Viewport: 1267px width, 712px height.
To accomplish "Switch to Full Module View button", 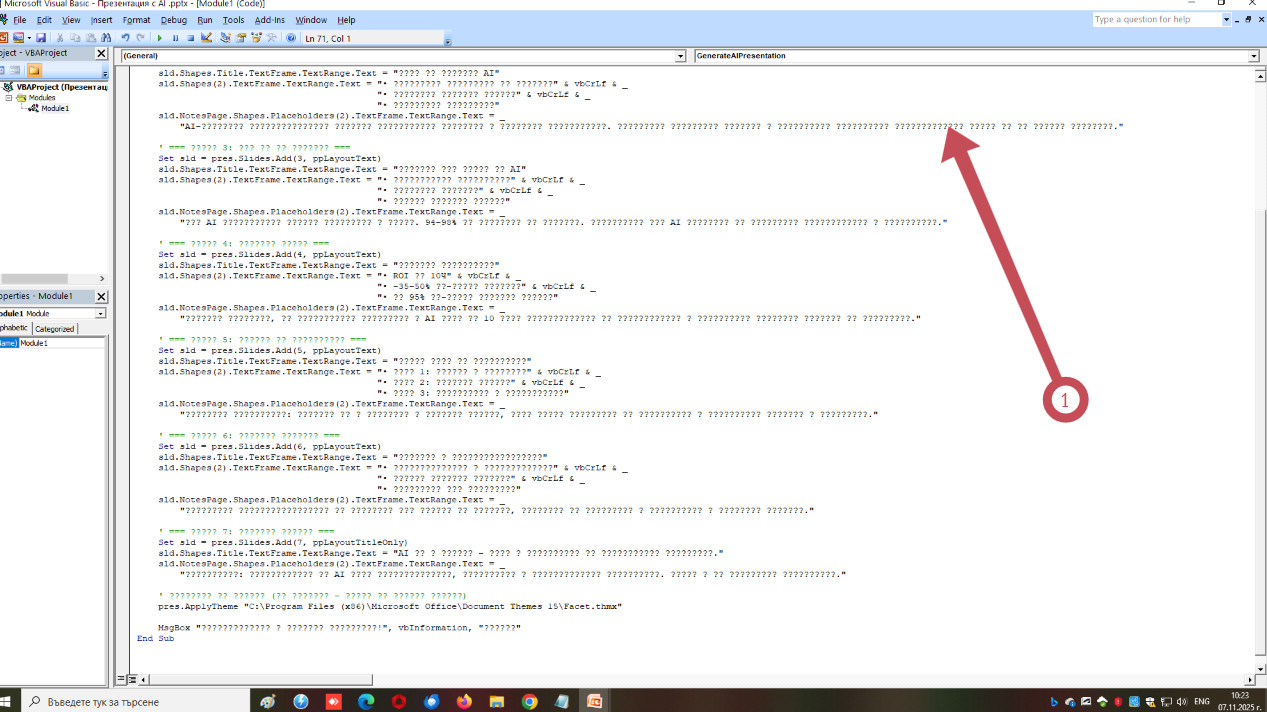I will coord(131,679).
